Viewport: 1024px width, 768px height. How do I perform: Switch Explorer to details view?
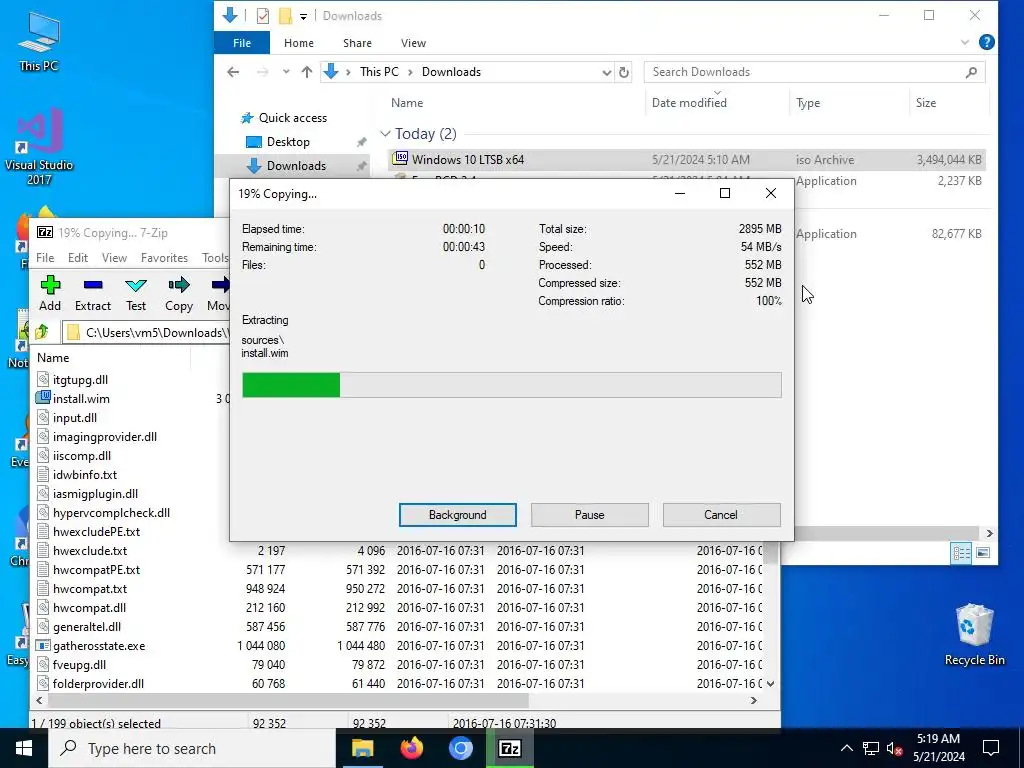pos(961,553)
